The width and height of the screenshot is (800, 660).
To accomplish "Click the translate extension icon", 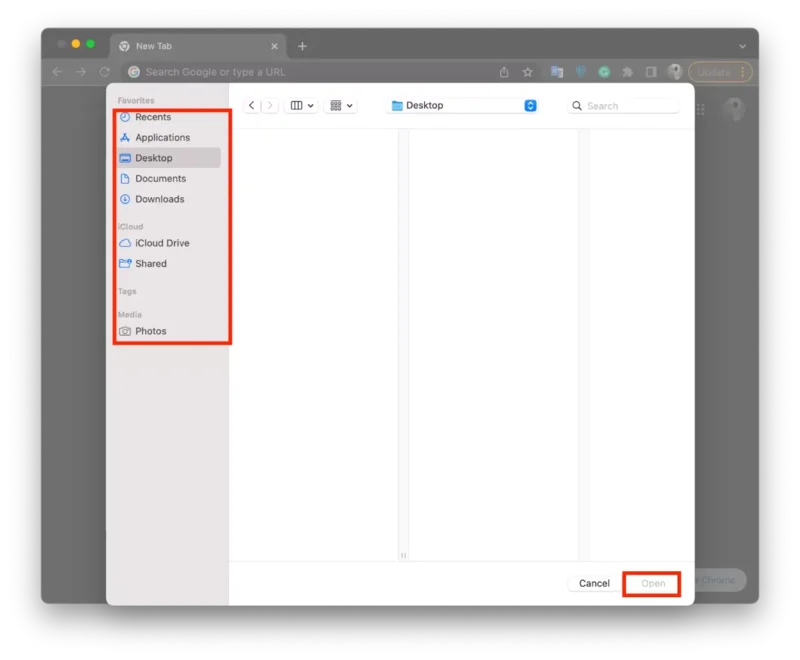I will [557, 72].
